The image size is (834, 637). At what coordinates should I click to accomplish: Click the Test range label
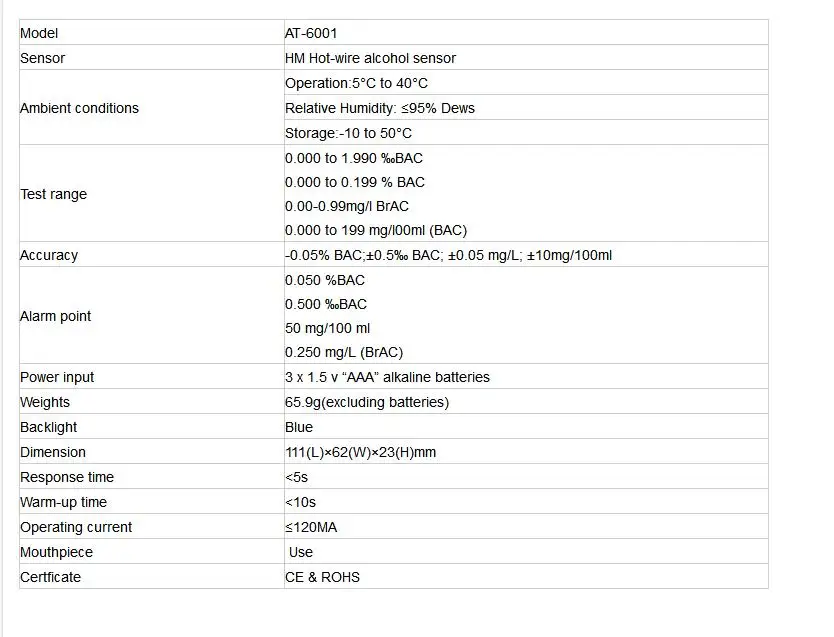[53, 194]
